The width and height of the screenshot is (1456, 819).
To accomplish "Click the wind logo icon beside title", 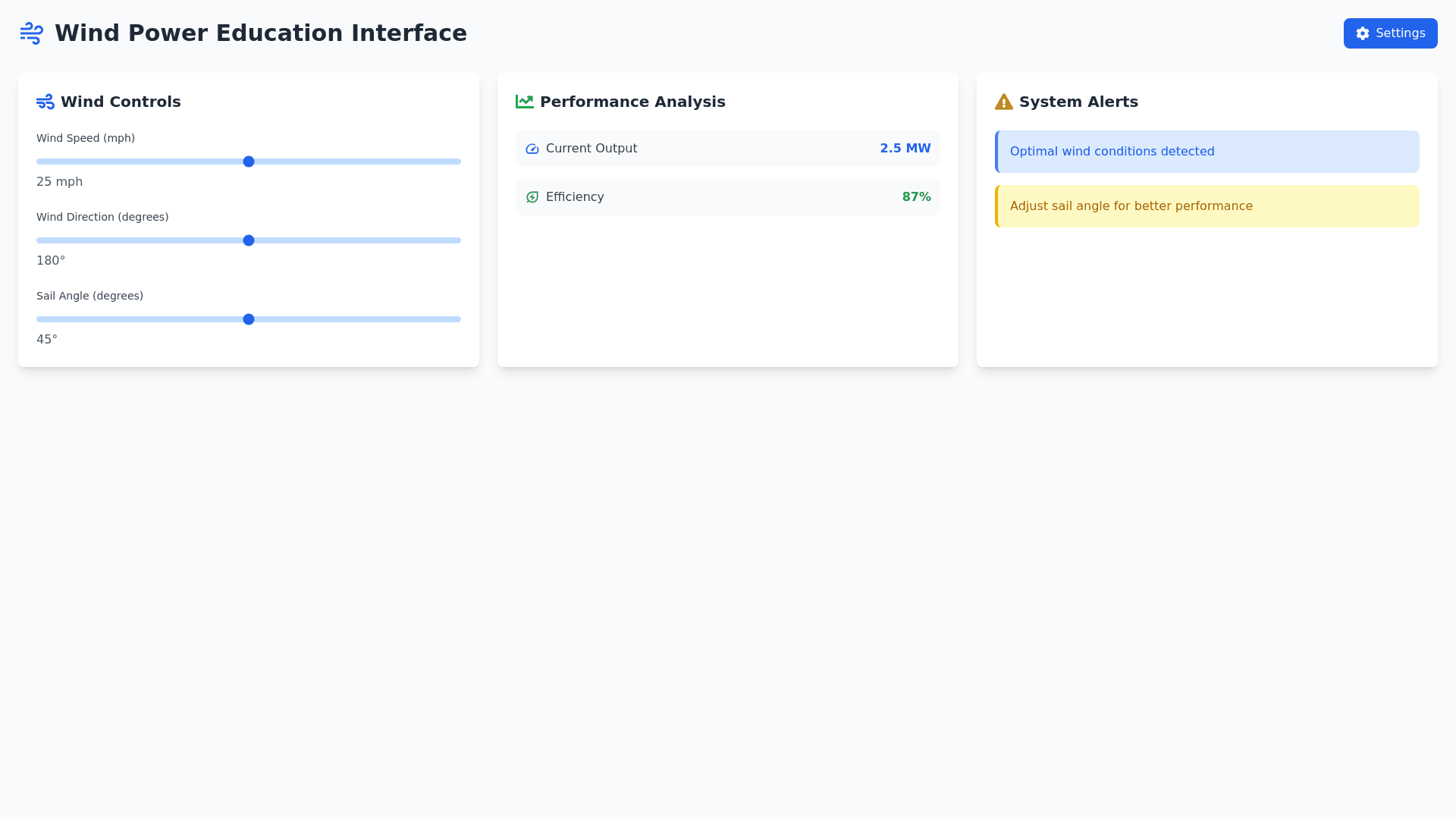I will point(32,33).
